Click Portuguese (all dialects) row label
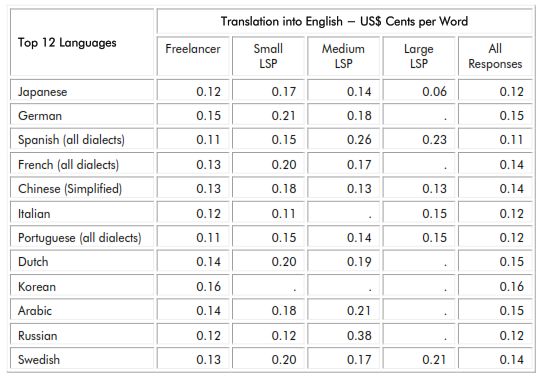543x383 pixels. (82, 238)
